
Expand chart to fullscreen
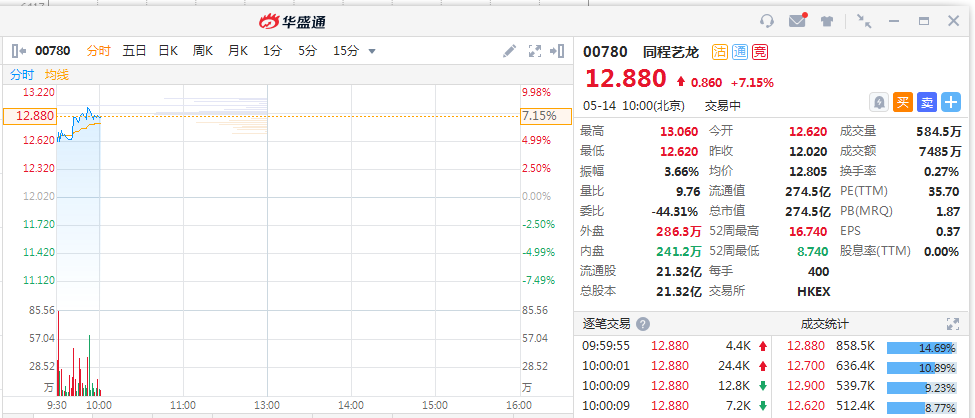[x=534, y=51]
